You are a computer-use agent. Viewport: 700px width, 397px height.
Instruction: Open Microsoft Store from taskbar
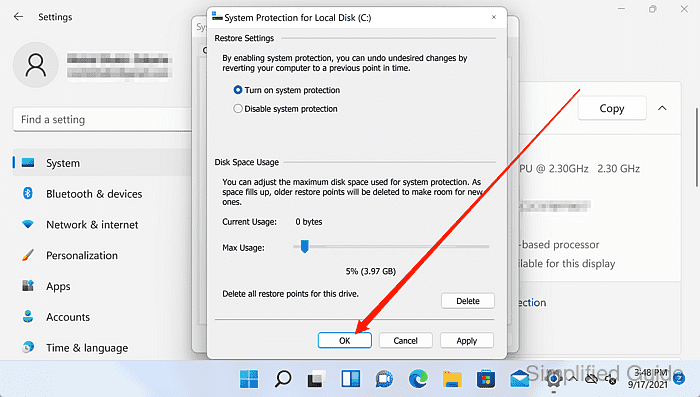(x=486, y=379)
